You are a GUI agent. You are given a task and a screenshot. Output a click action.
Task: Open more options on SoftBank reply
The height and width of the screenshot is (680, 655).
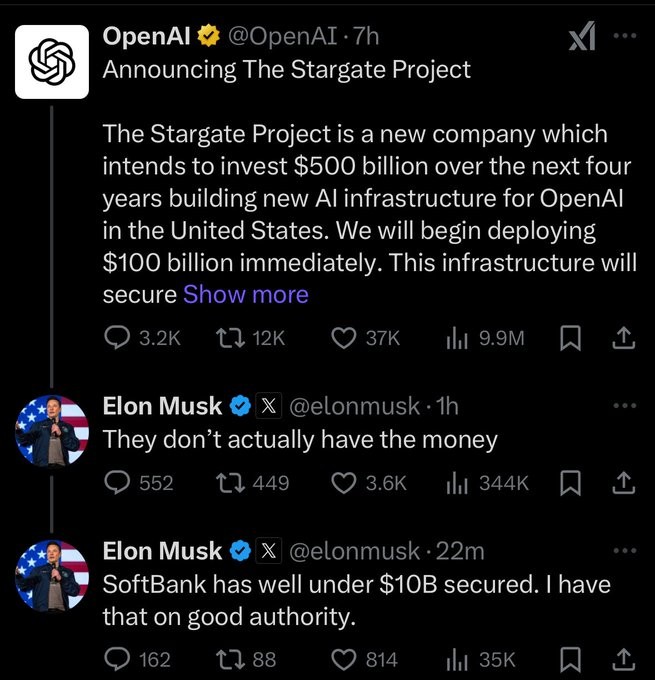tap(624, 550)
